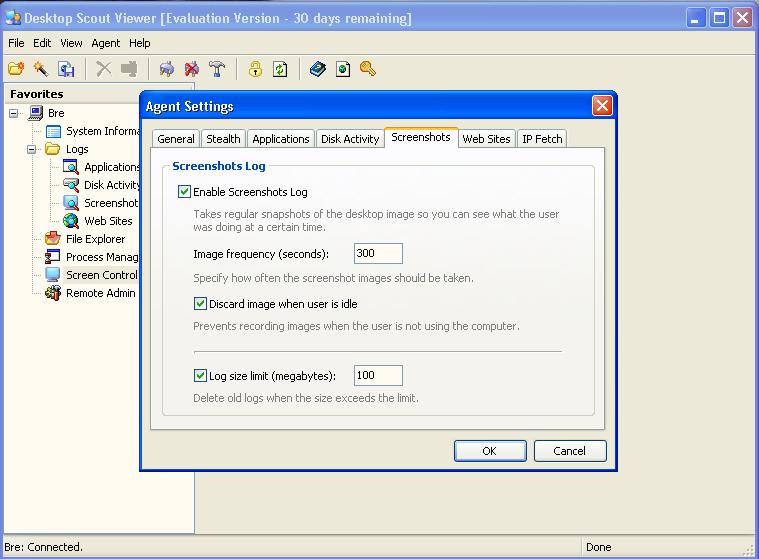Click the Web Sites globe icon in tree
Image resolution: width=759 pixels, height=559 pixels.
tap(71, 221)
